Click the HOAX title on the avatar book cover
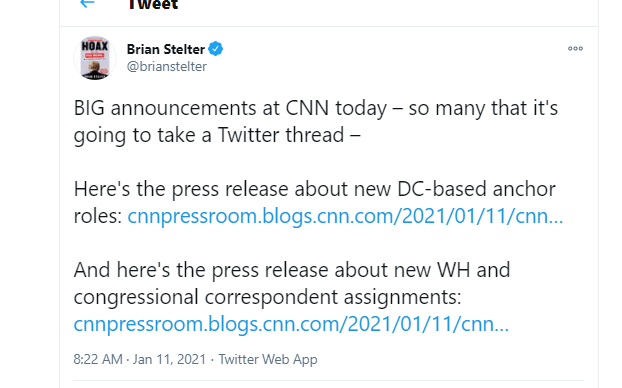622x388 pixels. [95, 46]
